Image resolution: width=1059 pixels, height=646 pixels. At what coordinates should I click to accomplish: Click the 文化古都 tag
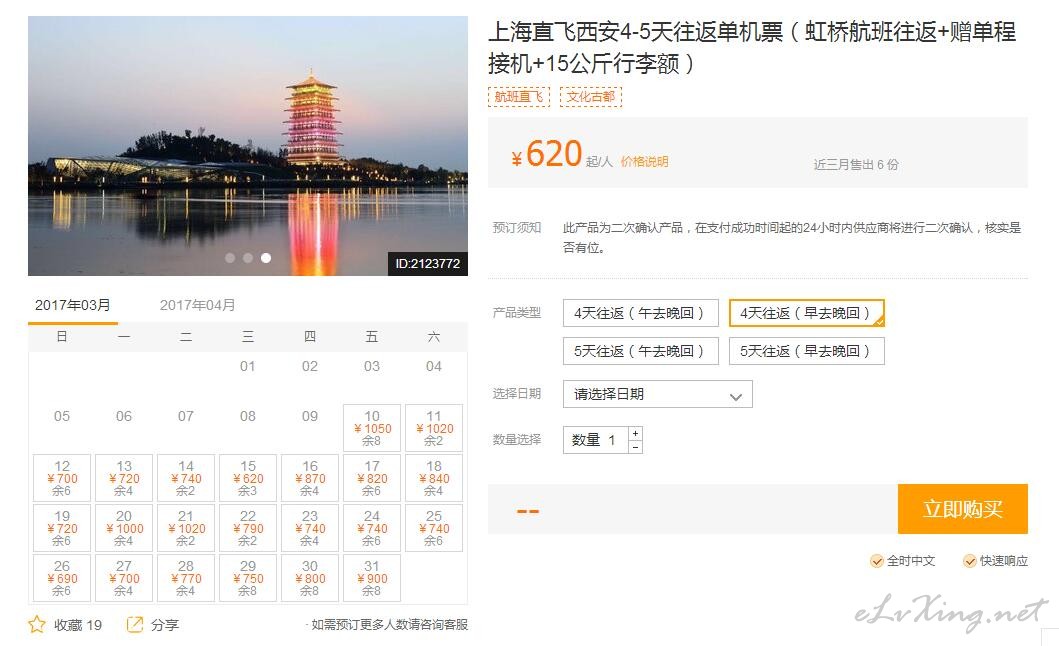point(591,97)
